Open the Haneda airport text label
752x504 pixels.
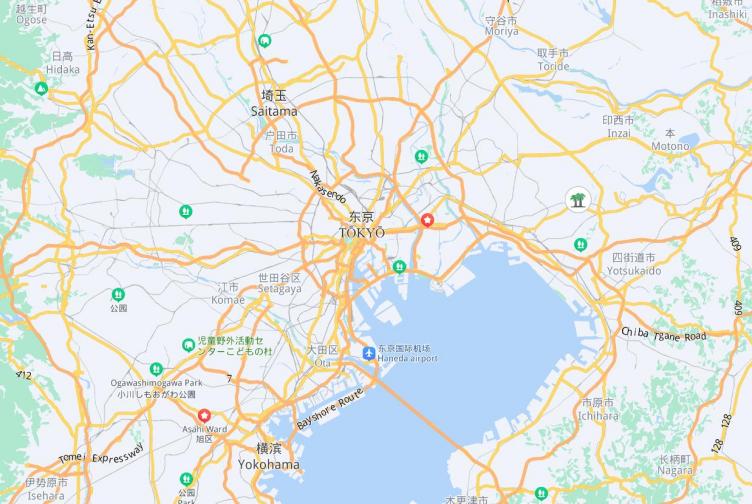(x=408, y=358)
